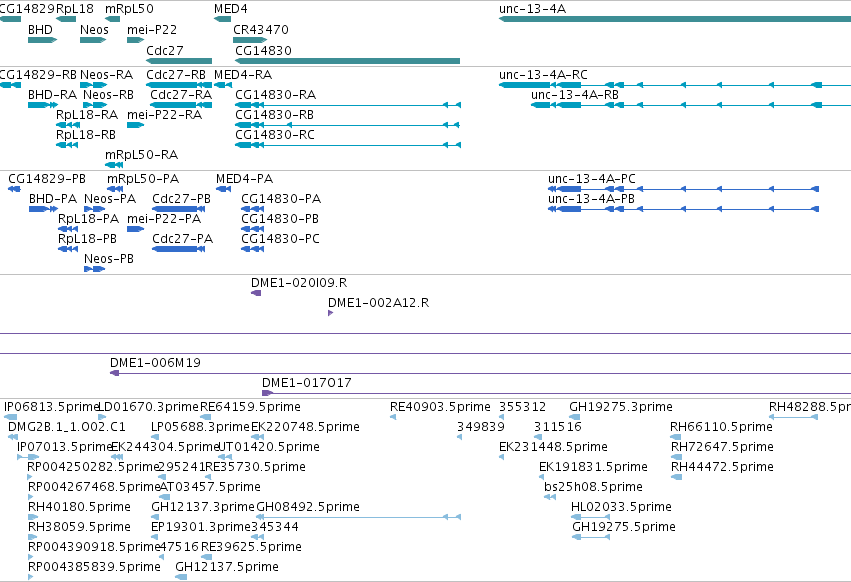Click protein CG14829-PB label
Viewport: 851px width, 582px height.
pos(47,179)
